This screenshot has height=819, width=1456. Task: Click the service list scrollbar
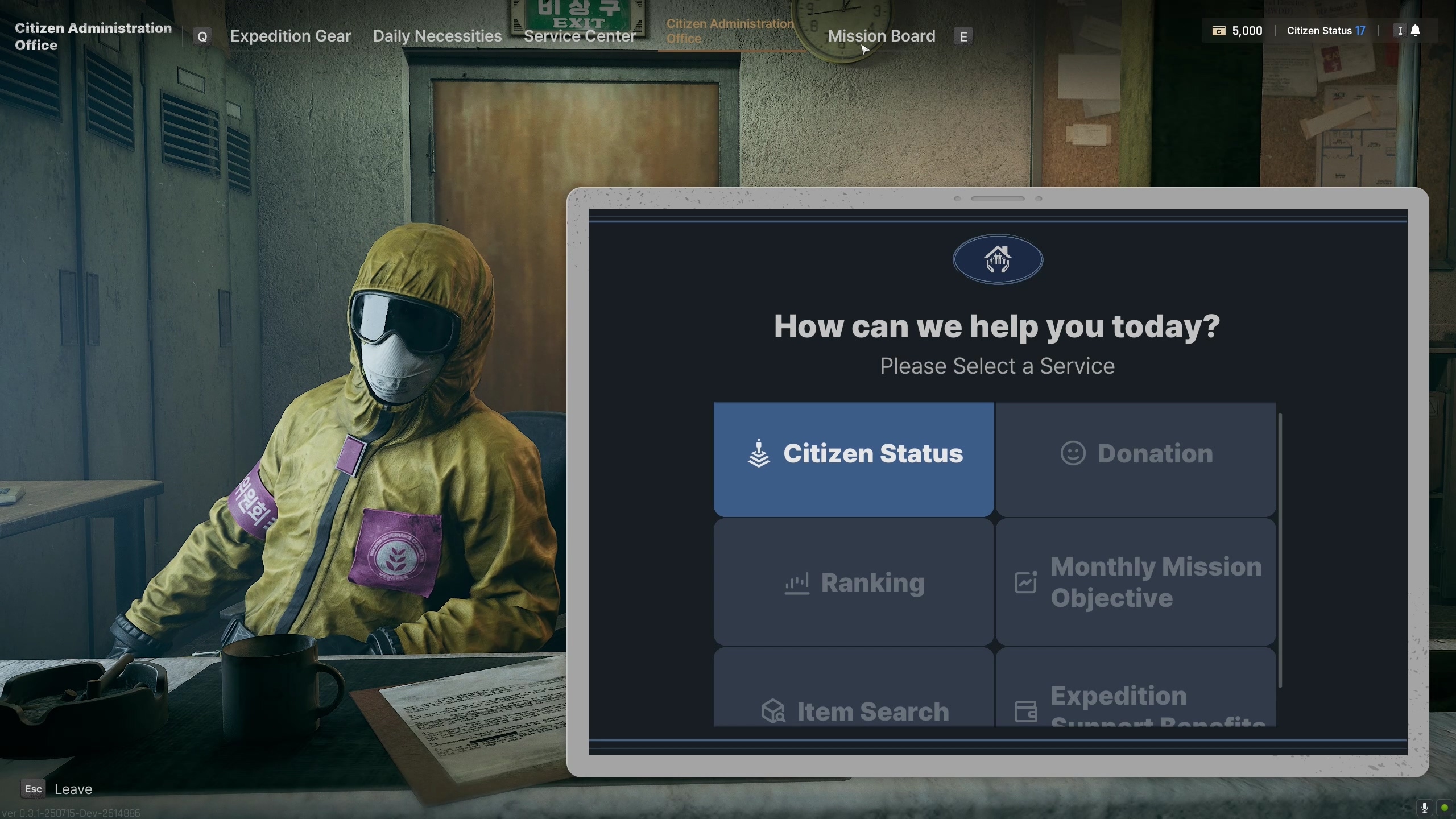coord(1280,551)
